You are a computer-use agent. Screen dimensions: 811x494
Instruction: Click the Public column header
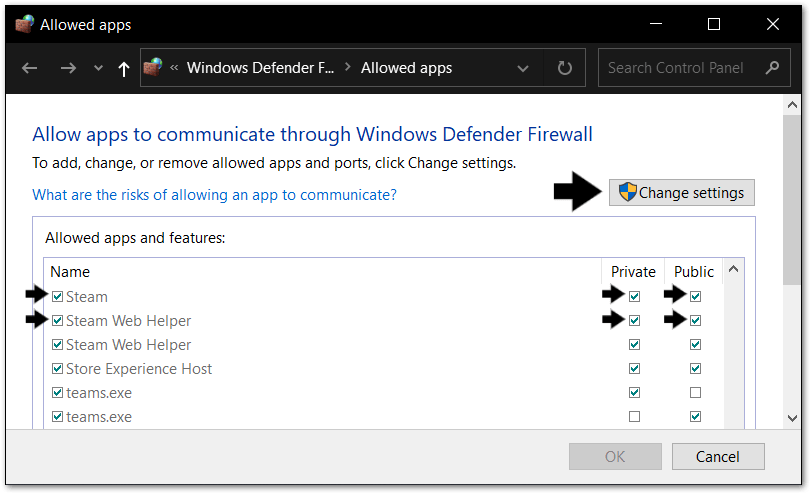(694, 272)
